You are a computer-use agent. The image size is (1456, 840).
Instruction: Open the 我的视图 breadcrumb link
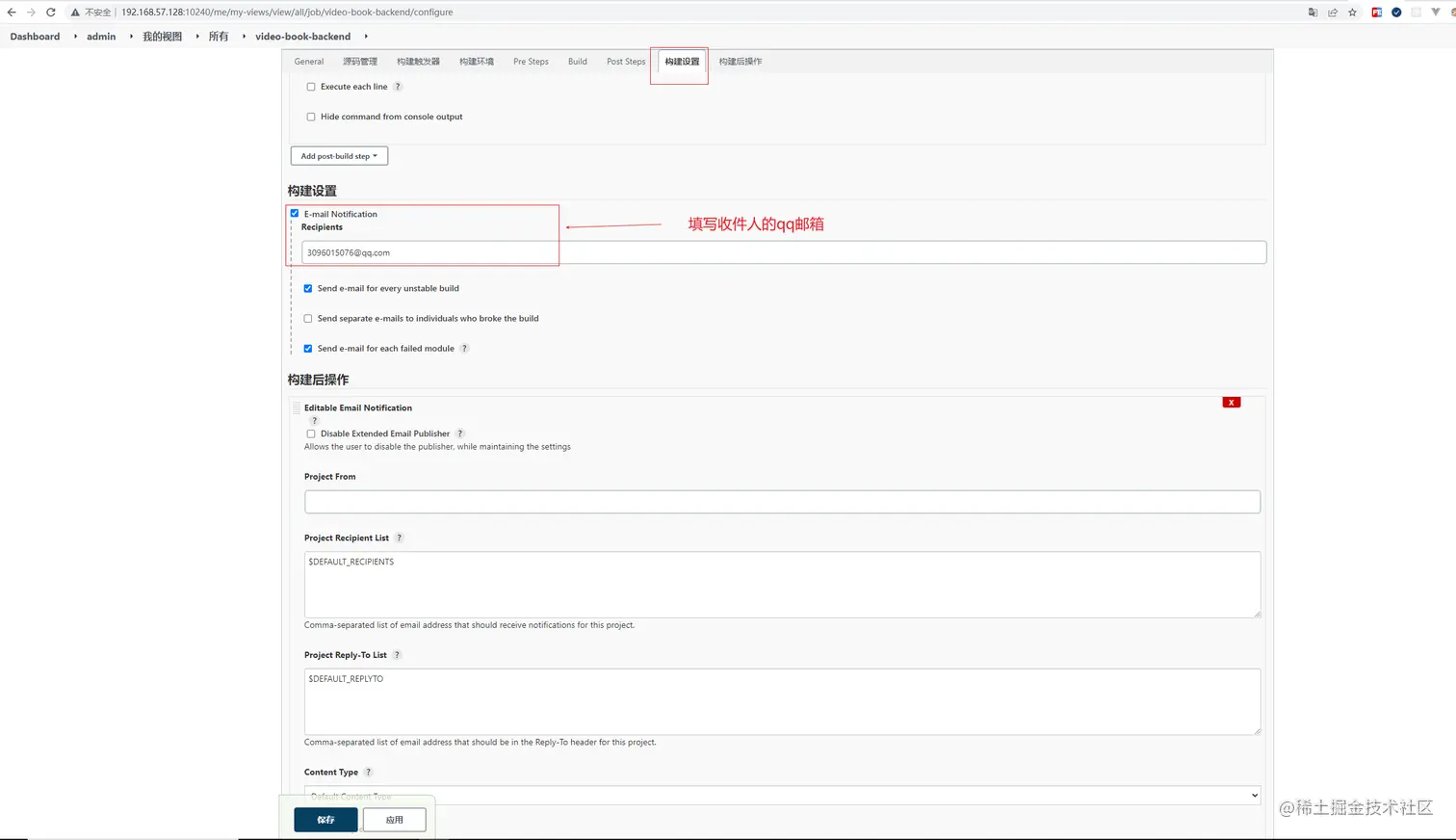[162, 37]
